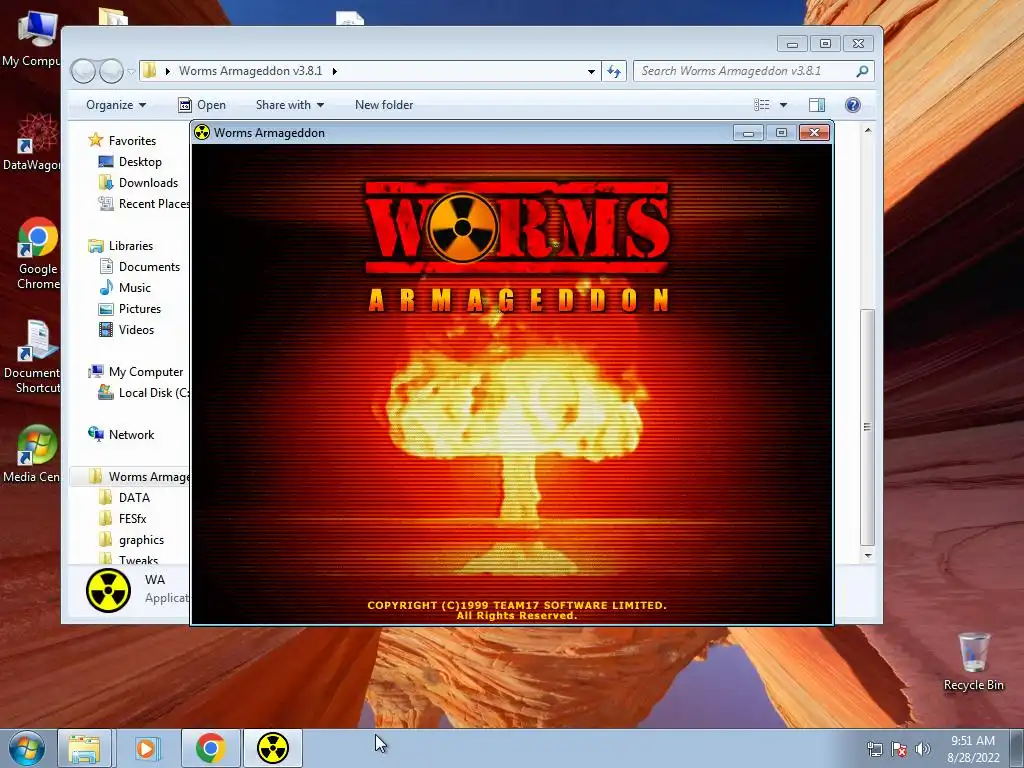This screenshot has width=1024, height=768.
Task: Open the view options dropdown arrow
Action: pos(783,104)
